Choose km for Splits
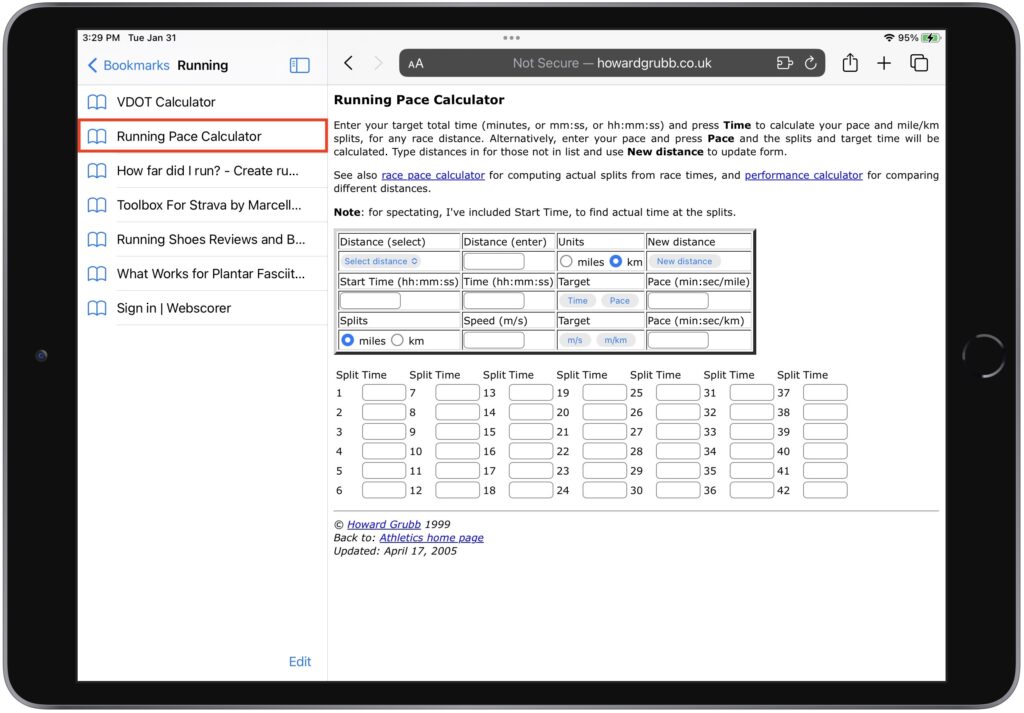Image resolution: width=1024 pixels, height=713 pixels. (397, 340)
